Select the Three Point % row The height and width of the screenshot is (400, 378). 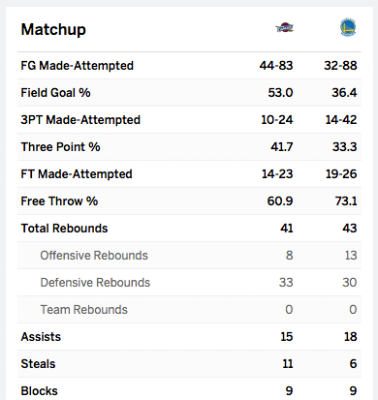[189, 147]
